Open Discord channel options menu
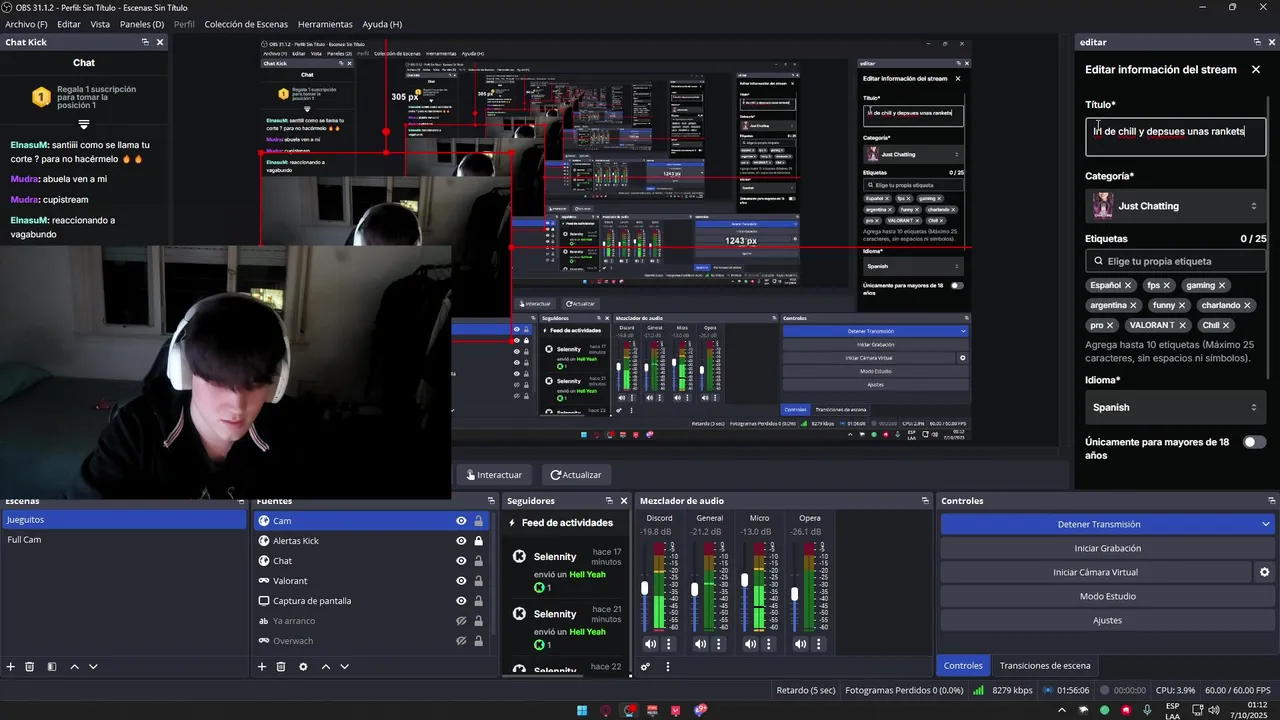 point(669,644)
